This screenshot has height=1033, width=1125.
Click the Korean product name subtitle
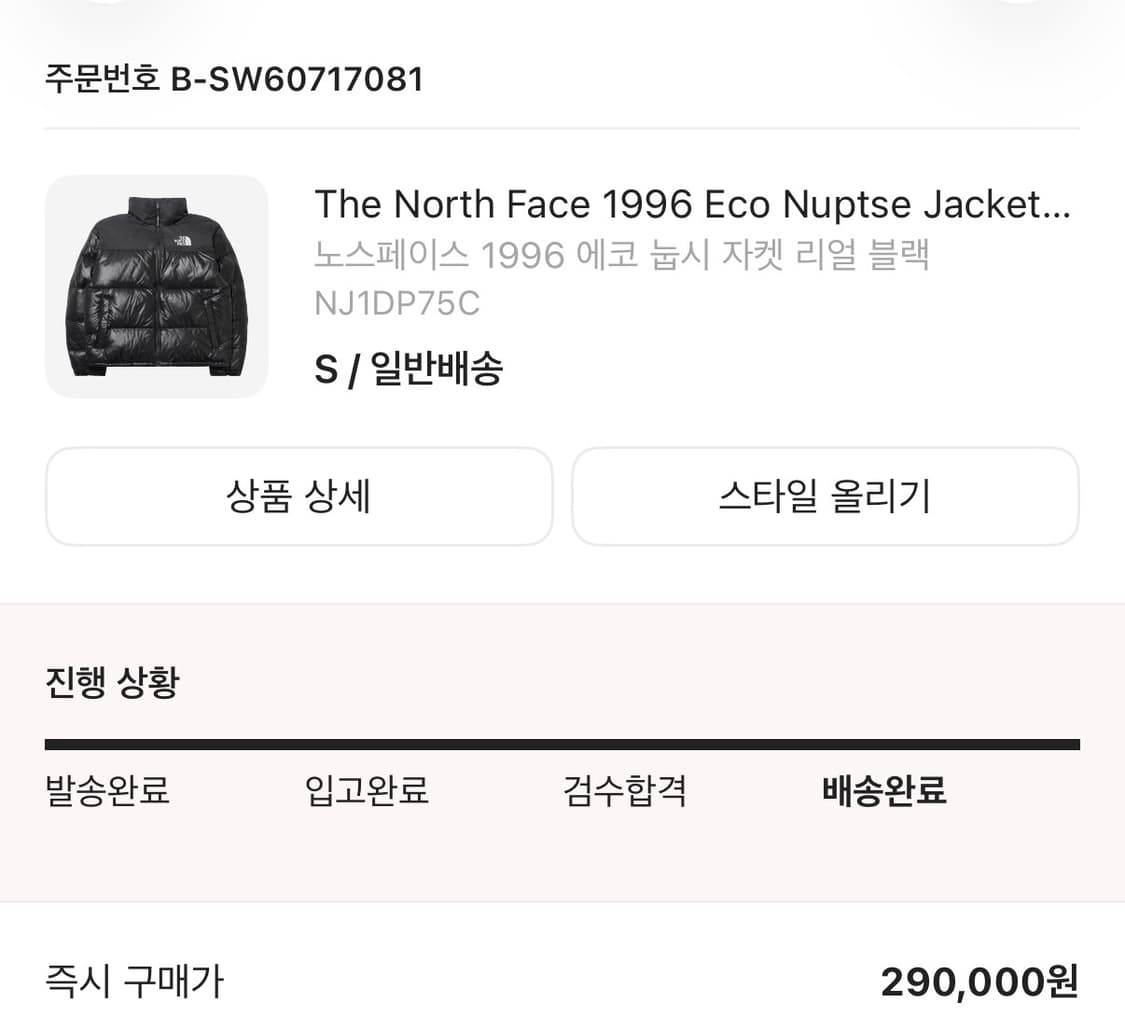point(622,255)
